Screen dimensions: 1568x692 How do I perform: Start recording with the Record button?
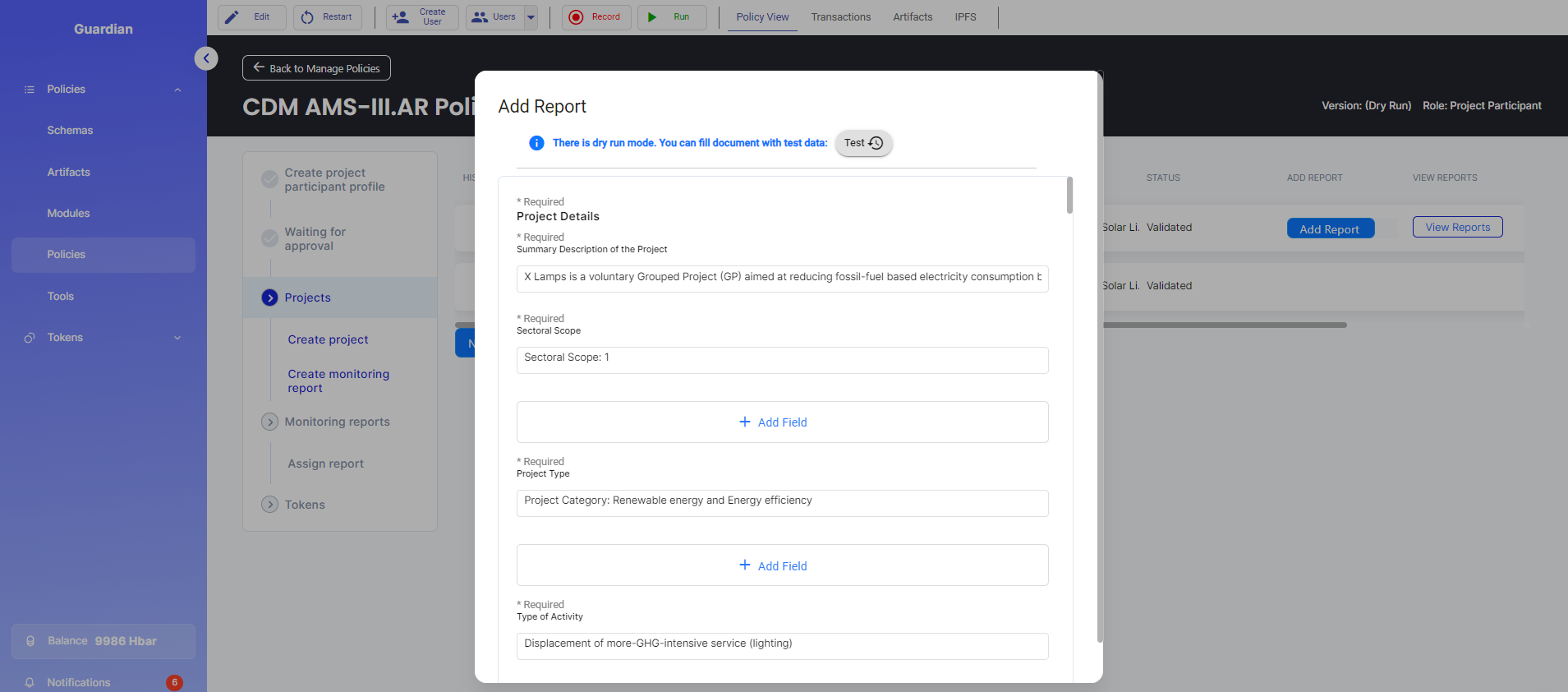pos(595,17)
